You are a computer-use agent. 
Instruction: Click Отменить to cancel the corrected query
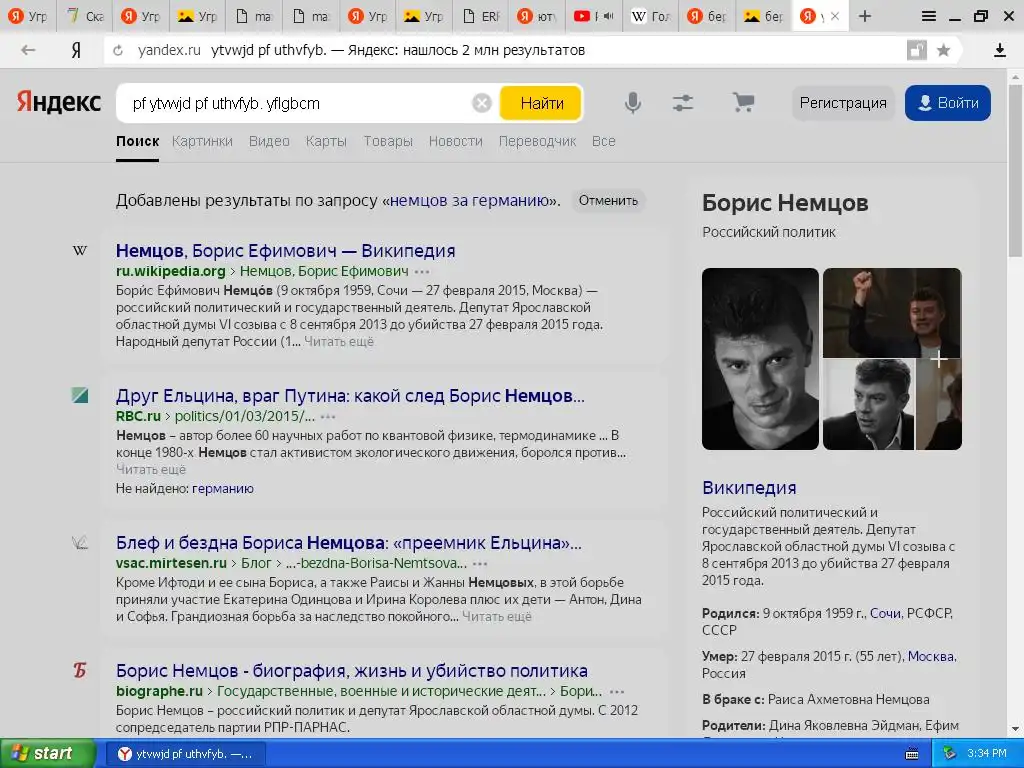(608, 200)
